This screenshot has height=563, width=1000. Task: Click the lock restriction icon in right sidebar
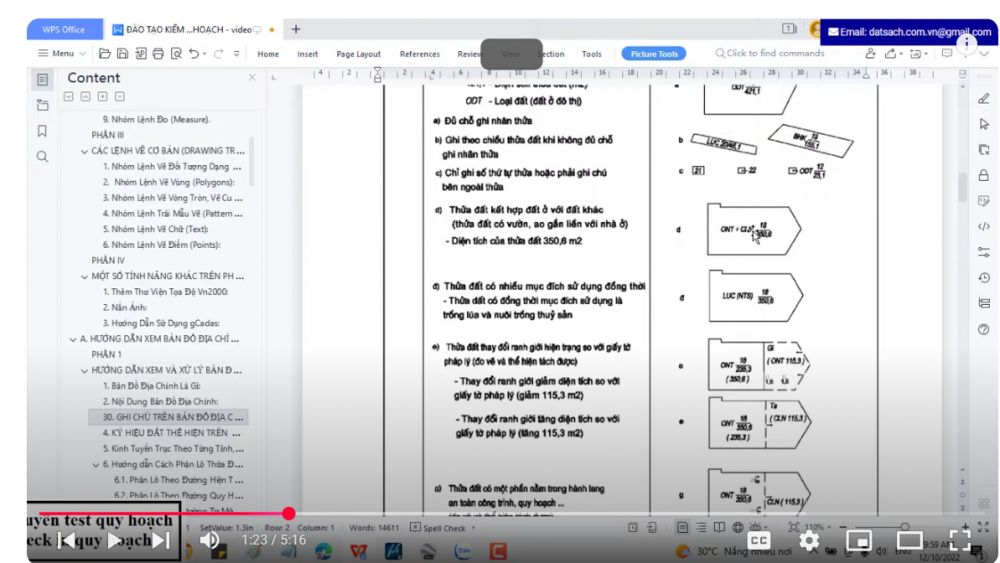pos(984,175)
